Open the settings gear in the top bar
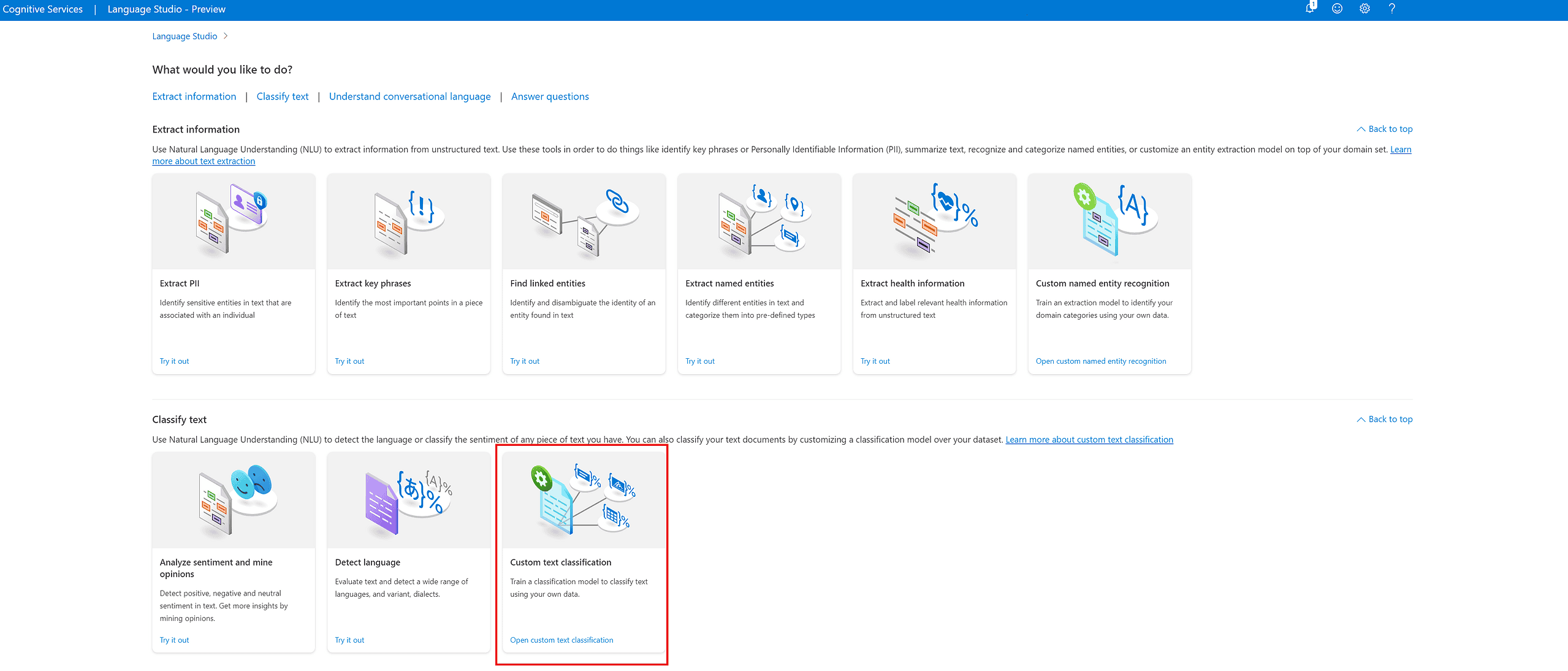The image size is (1568, 671). (x=1364, y=9)
